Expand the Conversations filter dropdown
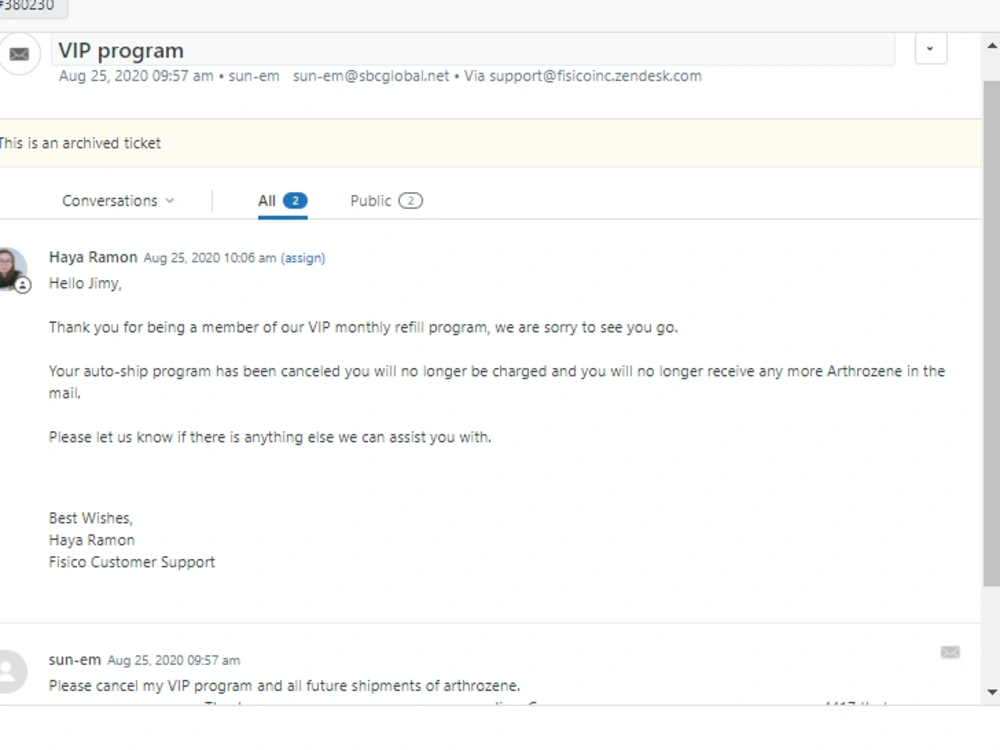1000x750 pixels. (118, 201)
